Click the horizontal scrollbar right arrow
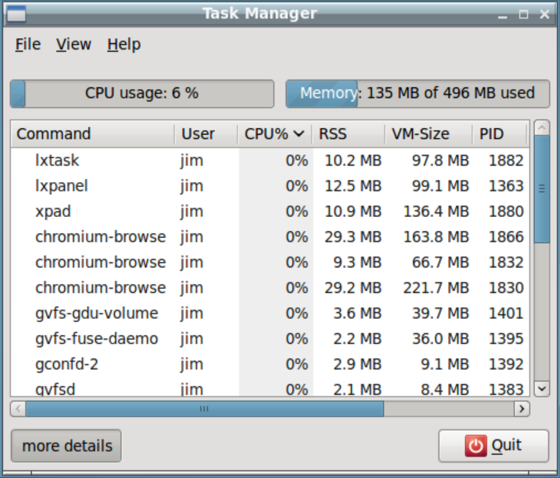The width and height of the screenshot is (560, 478). pos(522,409)
